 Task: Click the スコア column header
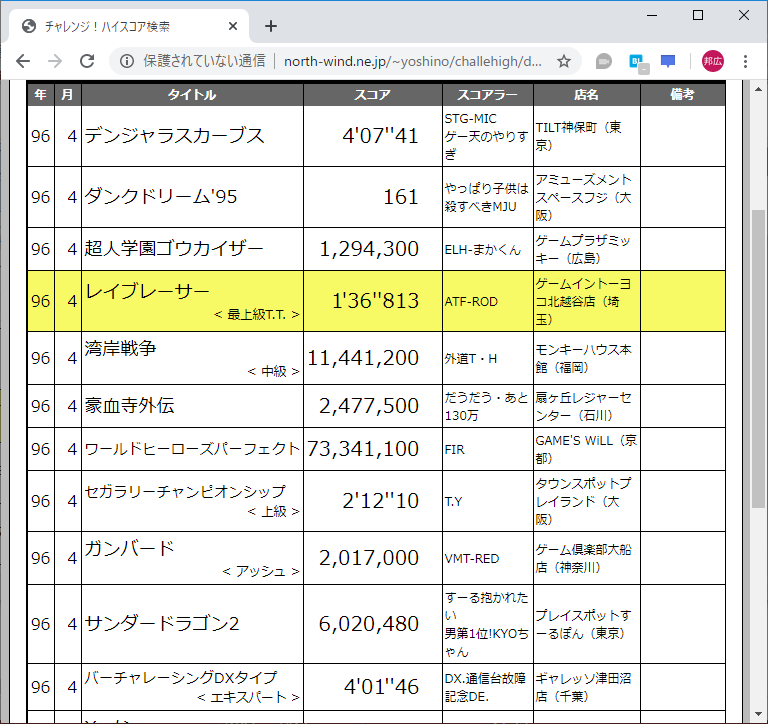click(x=373, y=95)
